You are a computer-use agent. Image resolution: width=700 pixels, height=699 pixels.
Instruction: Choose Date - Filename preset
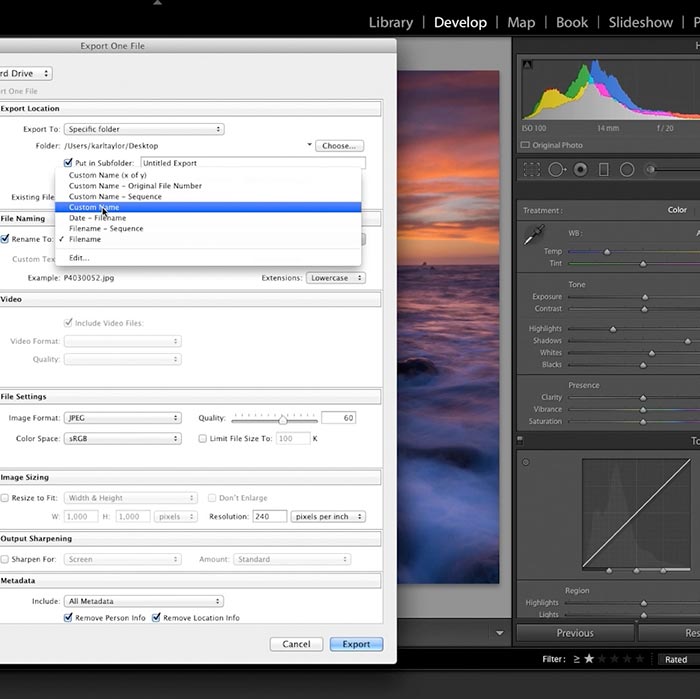pos(208,218)
